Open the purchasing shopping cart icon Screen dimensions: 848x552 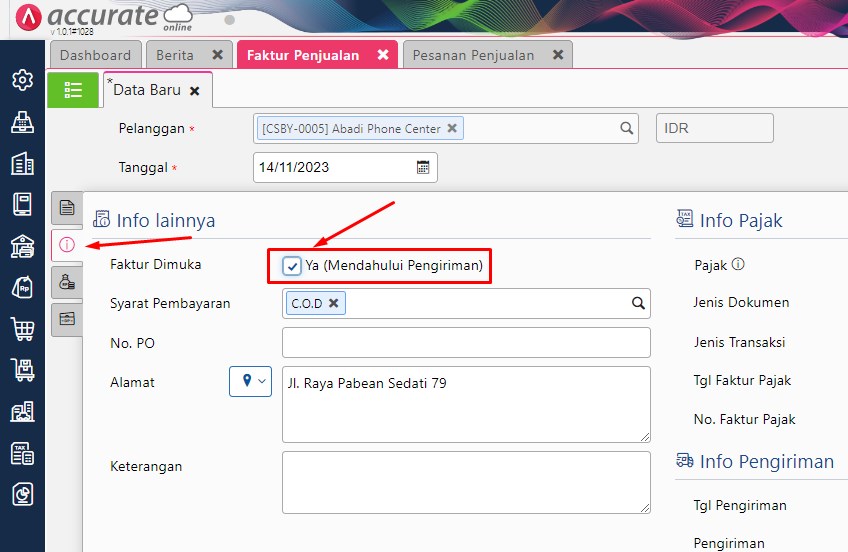coord(22,329)
